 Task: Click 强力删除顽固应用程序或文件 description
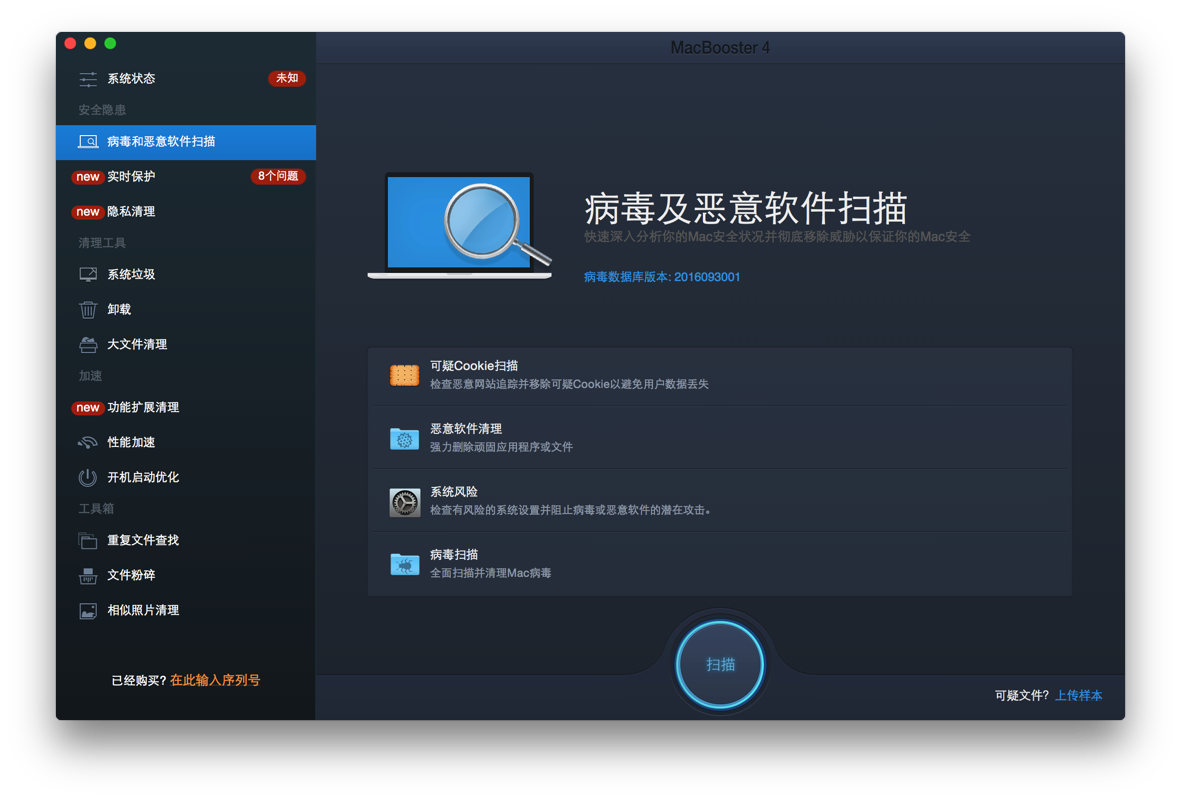tap(502, 447)
